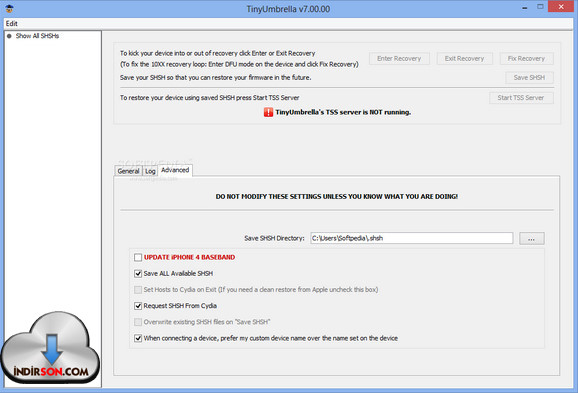Open the Edit menu
The height and width of the screenshot is (393, 578).
point(11,24)
